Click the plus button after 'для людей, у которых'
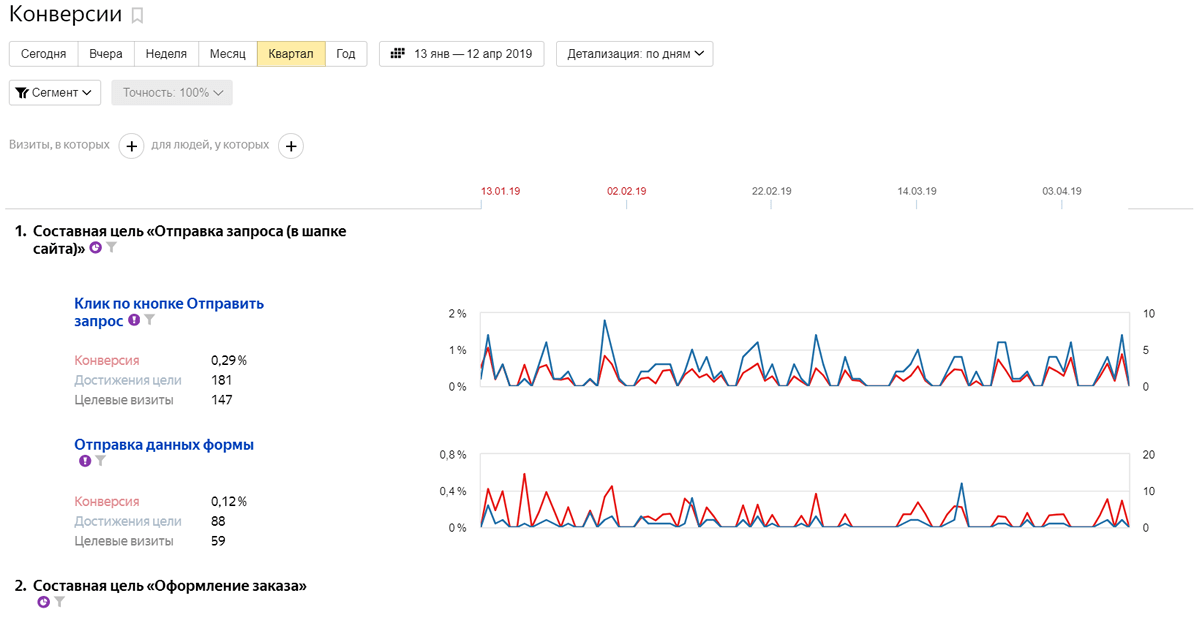 (x=291, y=146)
